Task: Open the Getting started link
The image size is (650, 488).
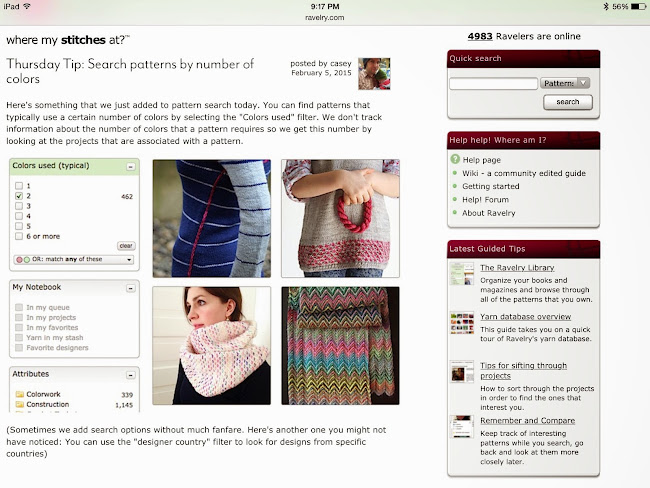Action: click(x=491, y=186)
